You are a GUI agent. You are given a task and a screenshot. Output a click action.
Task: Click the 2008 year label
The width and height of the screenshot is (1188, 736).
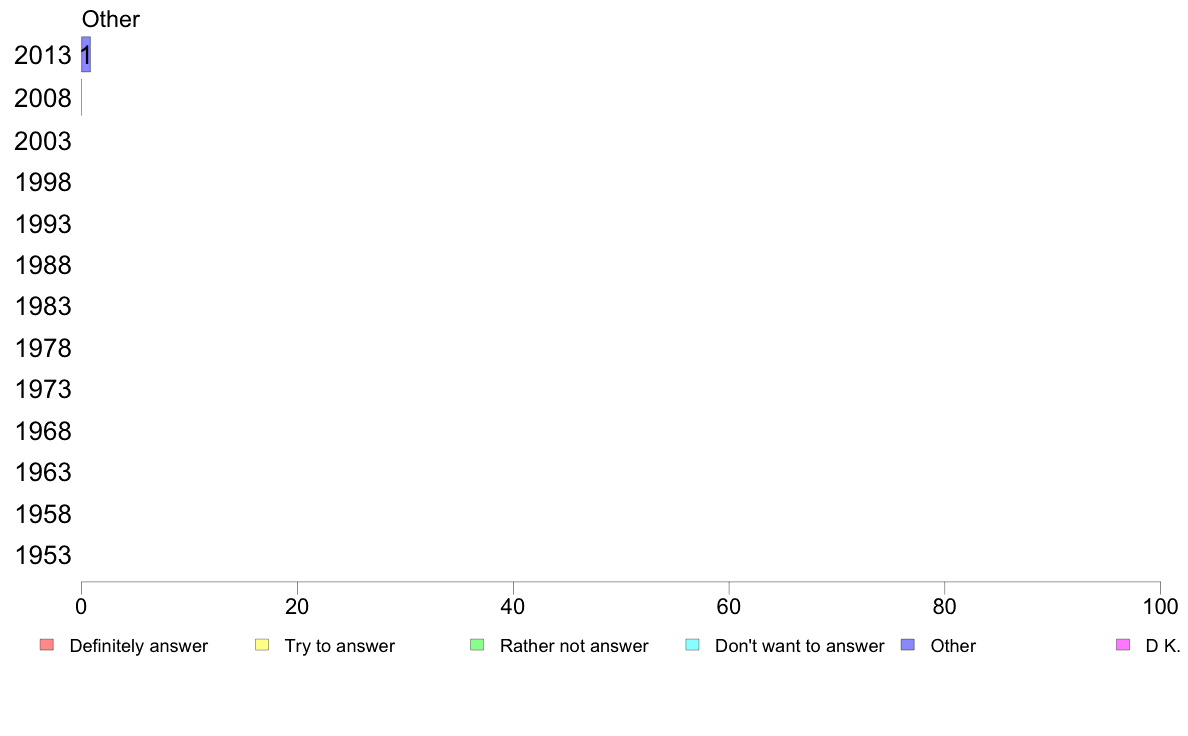coord(42,99)
